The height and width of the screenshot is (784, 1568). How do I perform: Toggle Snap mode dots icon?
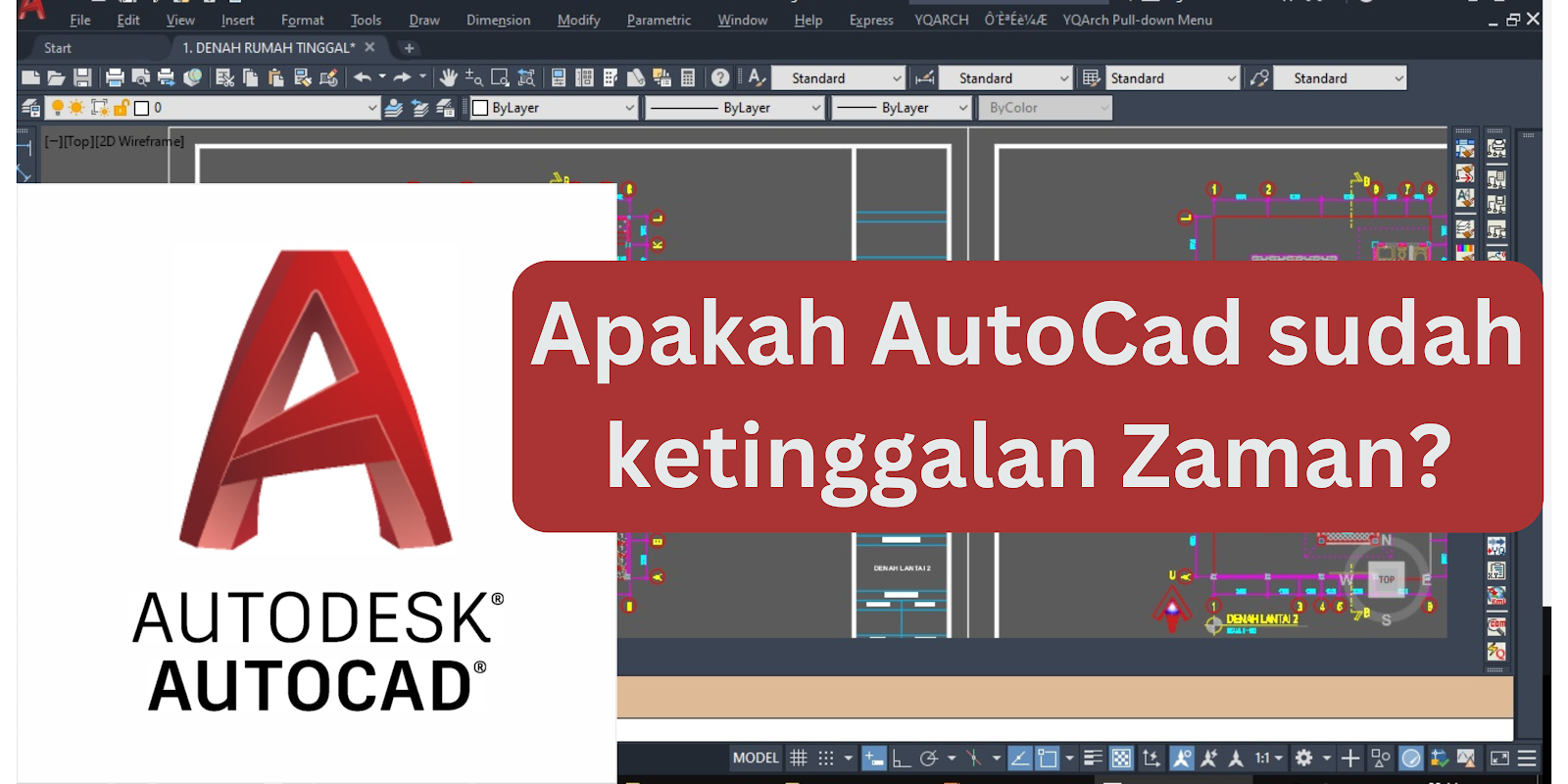pos(826,758)
